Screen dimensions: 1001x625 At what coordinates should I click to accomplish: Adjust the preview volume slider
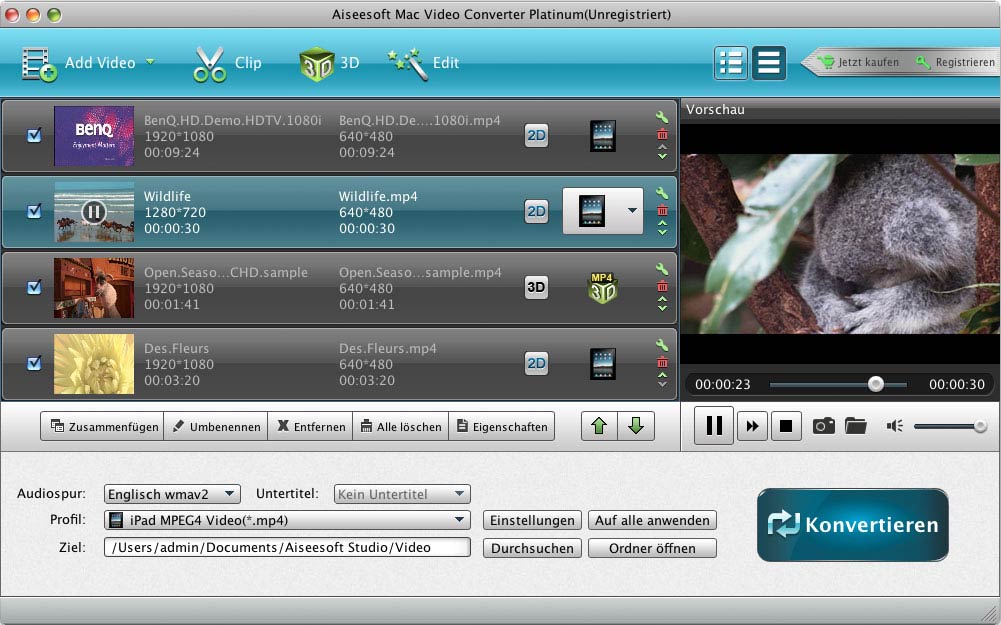coord(950,426)
